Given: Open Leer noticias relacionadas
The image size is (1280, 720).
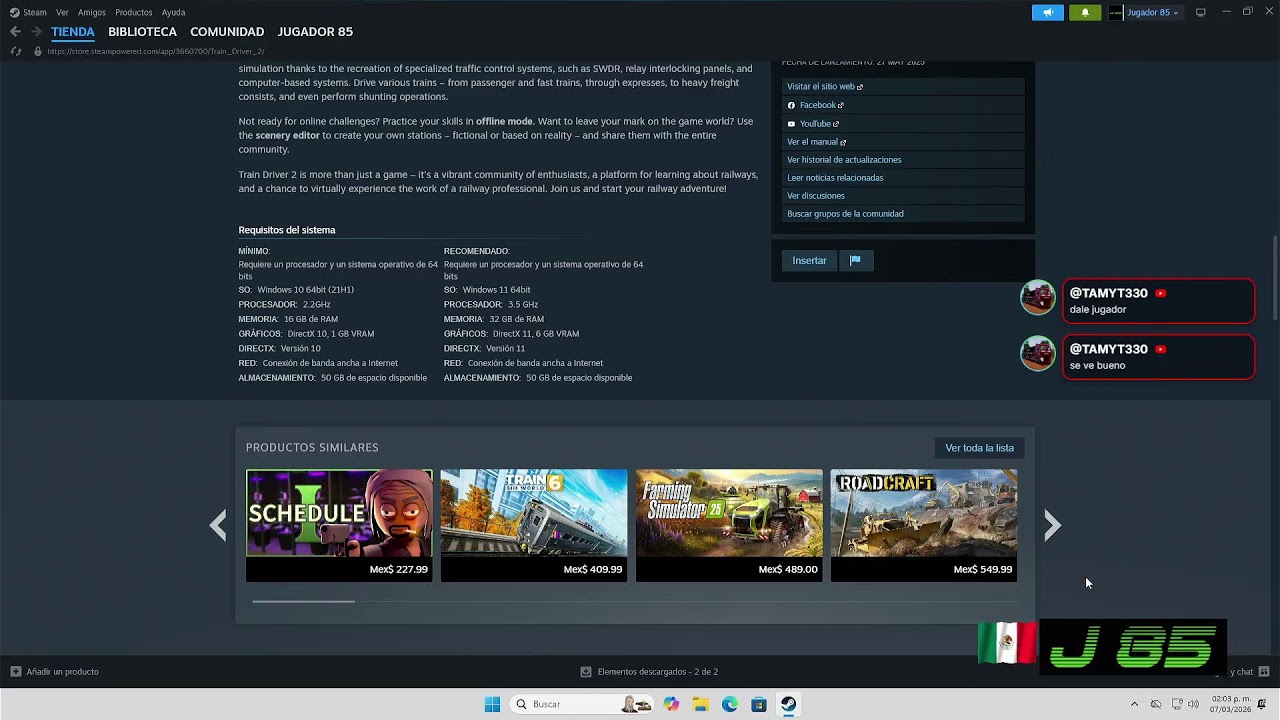Looking at the screenshot, I should click(x=903, y=178).
